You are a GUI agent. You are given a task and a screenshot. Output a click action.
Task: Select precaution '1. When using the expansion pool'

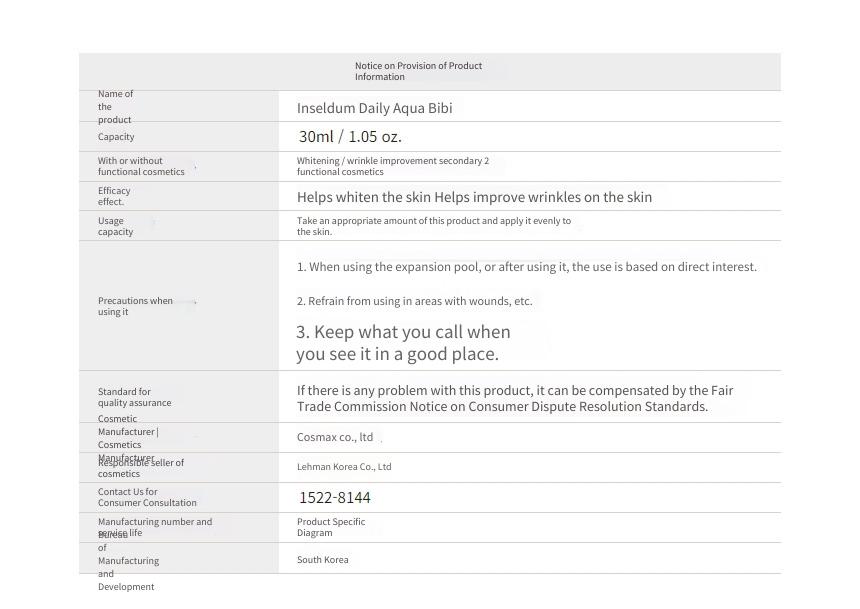389,267
